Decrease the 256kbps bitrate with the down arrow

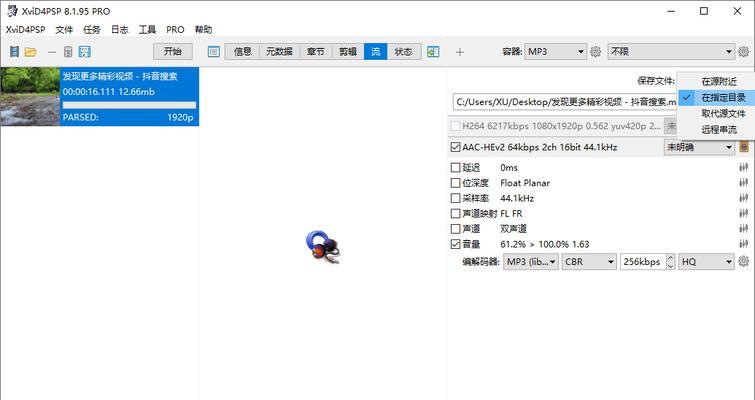point(670,266)
